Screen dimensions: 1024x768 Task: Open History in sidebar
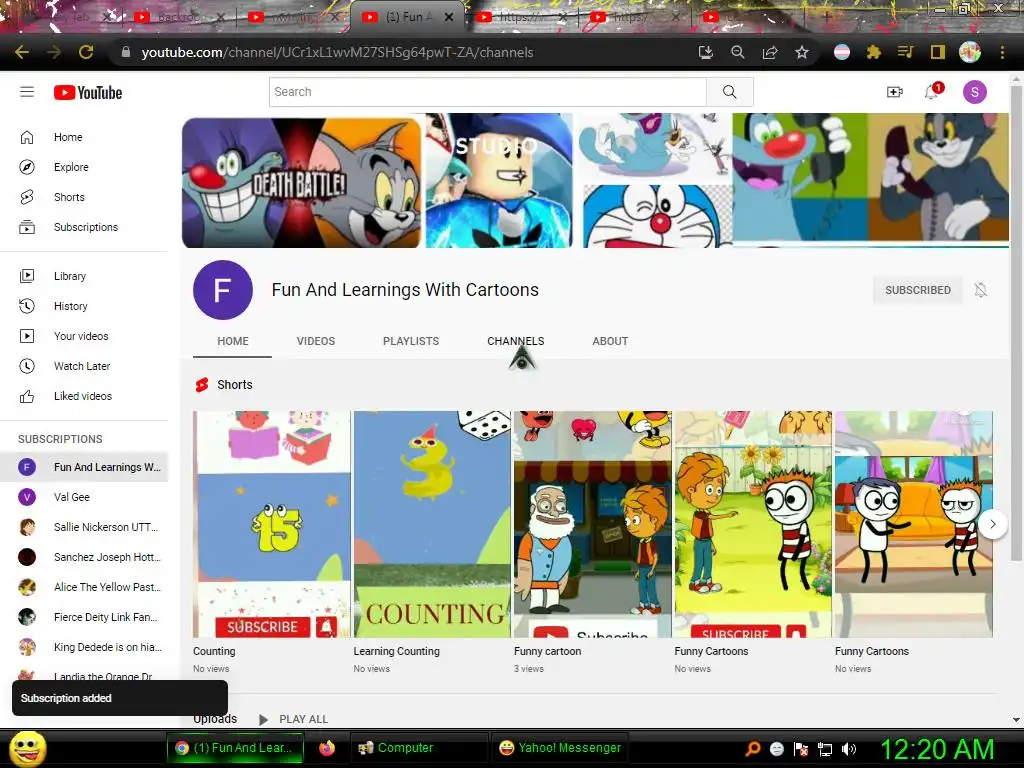(x=84, y=306)
